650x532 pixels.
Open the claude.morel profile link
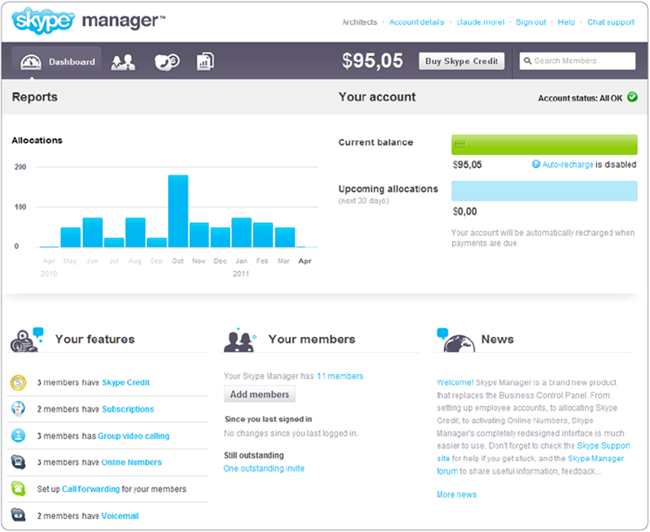(480, 22)
